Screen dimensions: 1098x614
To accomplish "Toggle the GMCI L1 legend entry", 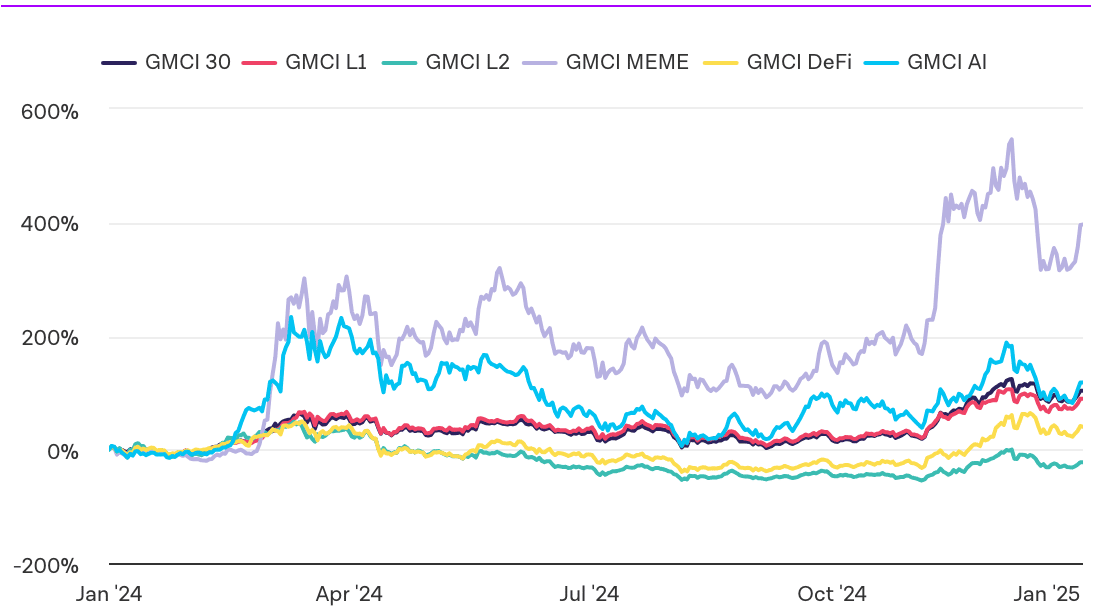I will coord(304,62).
